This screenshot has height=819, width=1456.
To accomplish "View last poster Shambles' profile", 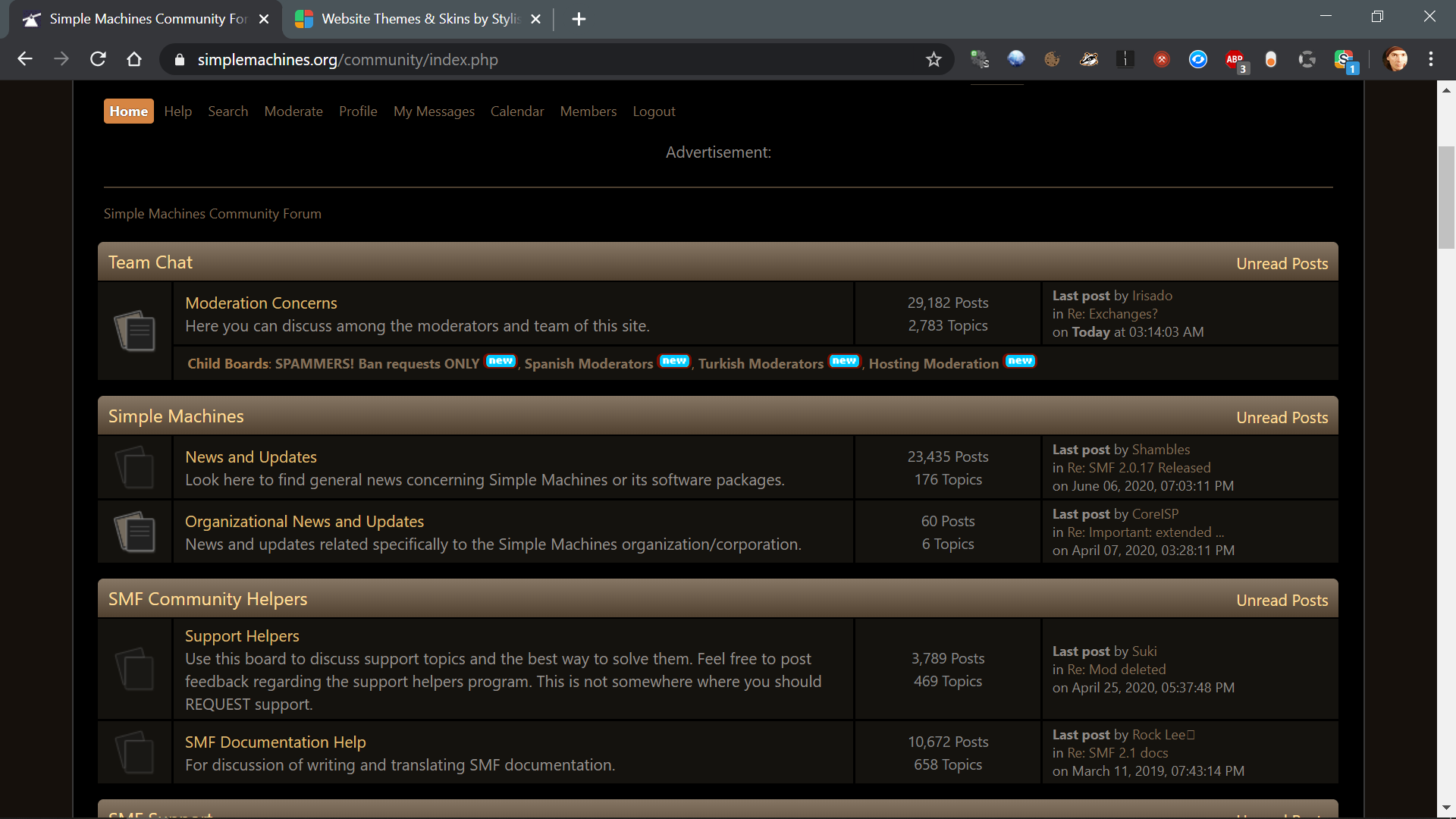I will click(x=1161, y=450).
